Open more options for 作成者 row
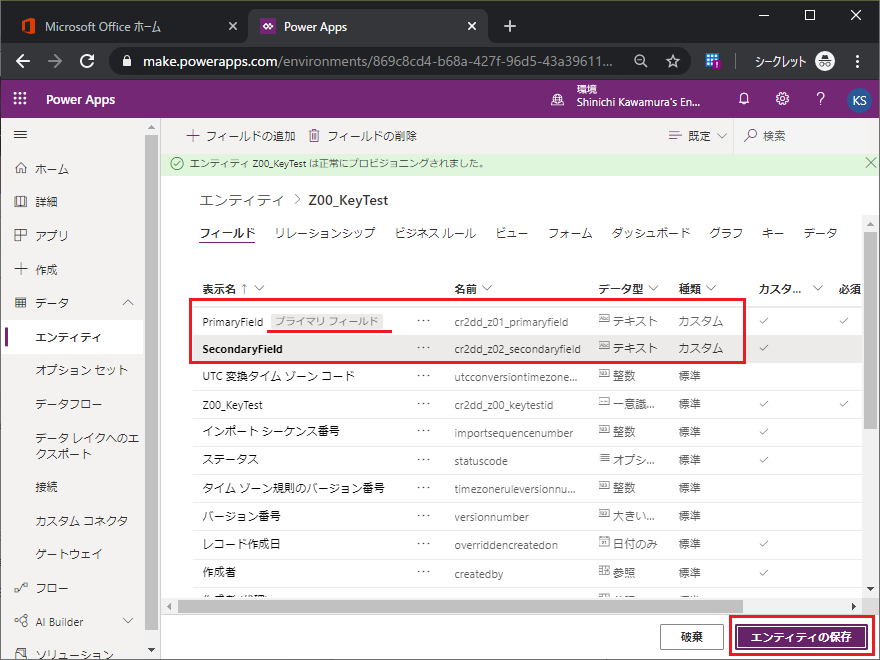This screenshot has height=660, width=880. click(x=424, y=572)
